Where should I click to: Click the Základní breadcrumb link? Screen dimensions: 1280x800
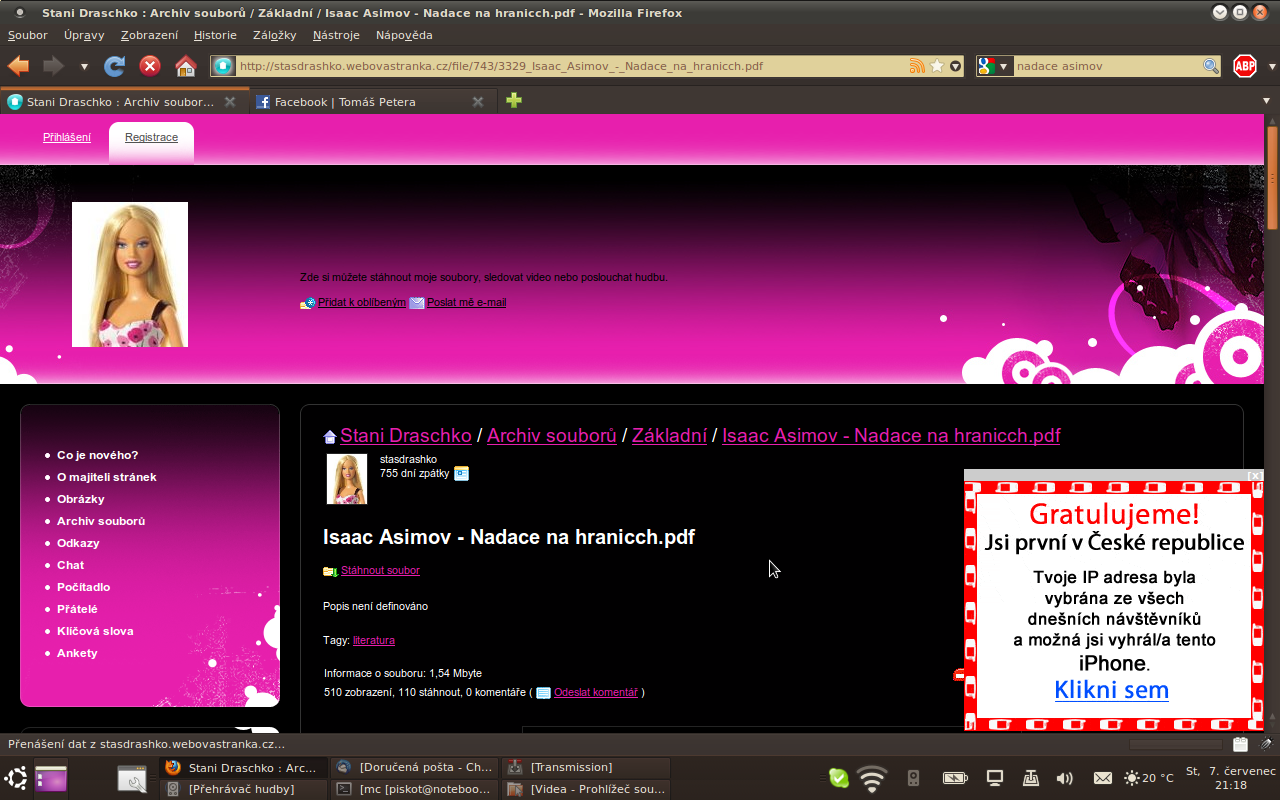coord(669,435)
